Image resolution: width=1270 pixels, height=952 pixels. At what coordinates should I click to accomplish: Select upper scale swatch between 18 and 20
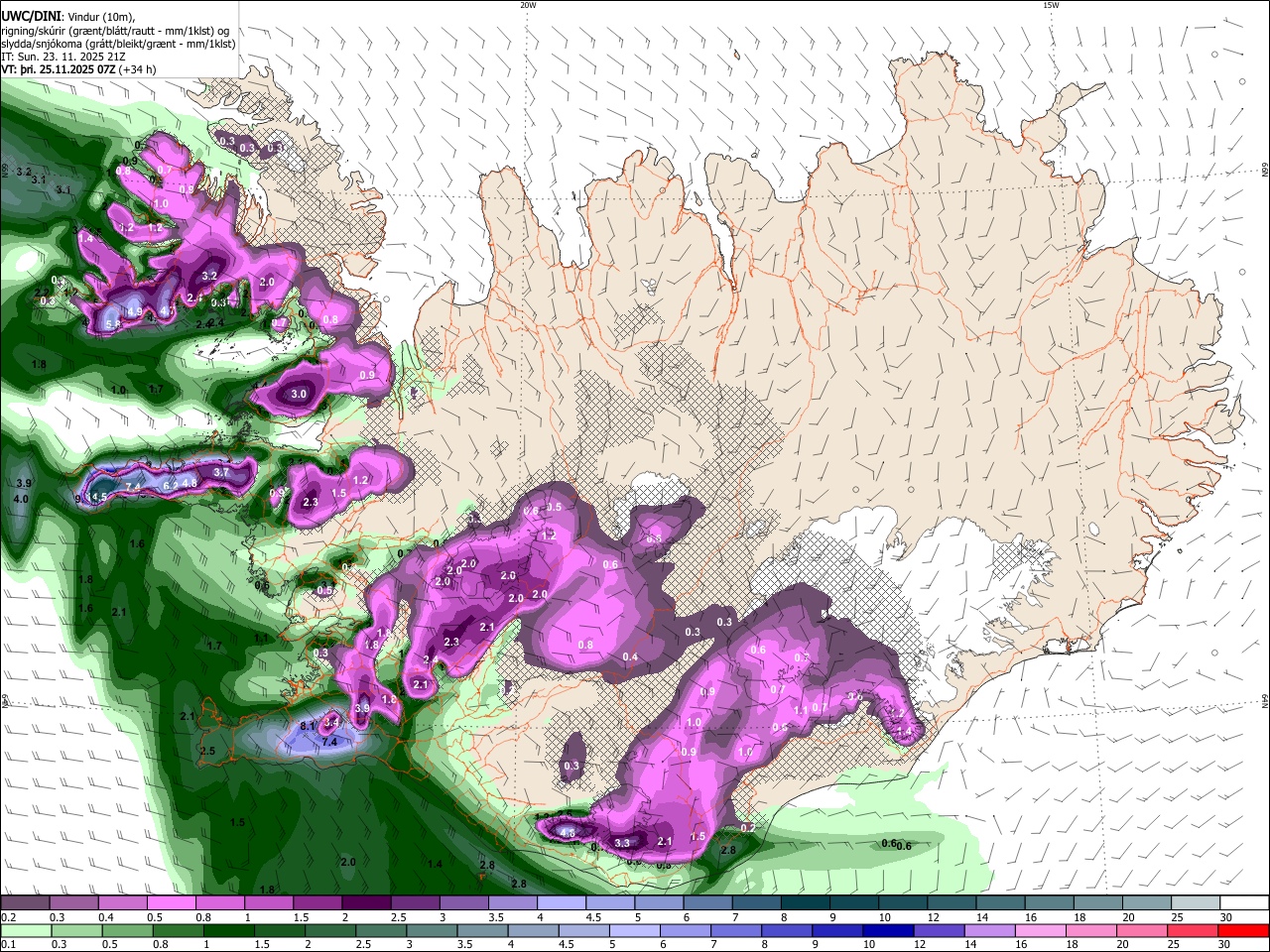[x=1098, y=902]
